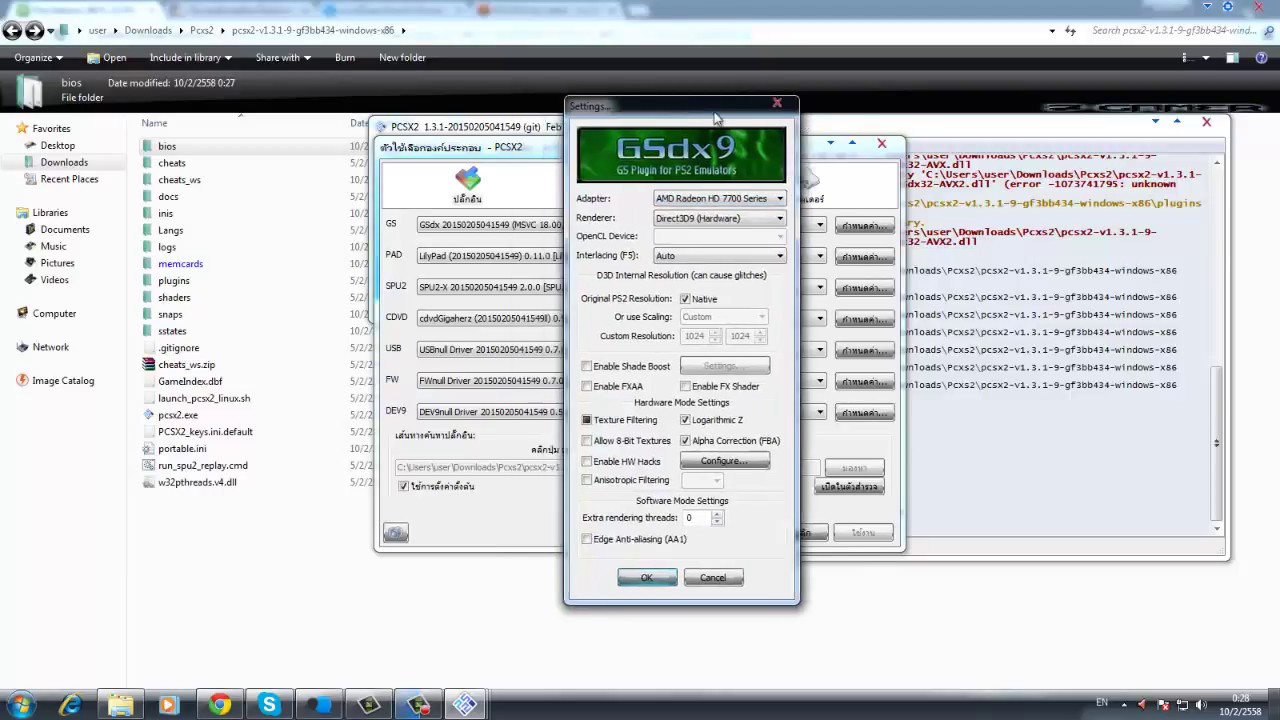Click Explorer Back arrow button
The image size is (1280, 720).
tap(12, 31)
